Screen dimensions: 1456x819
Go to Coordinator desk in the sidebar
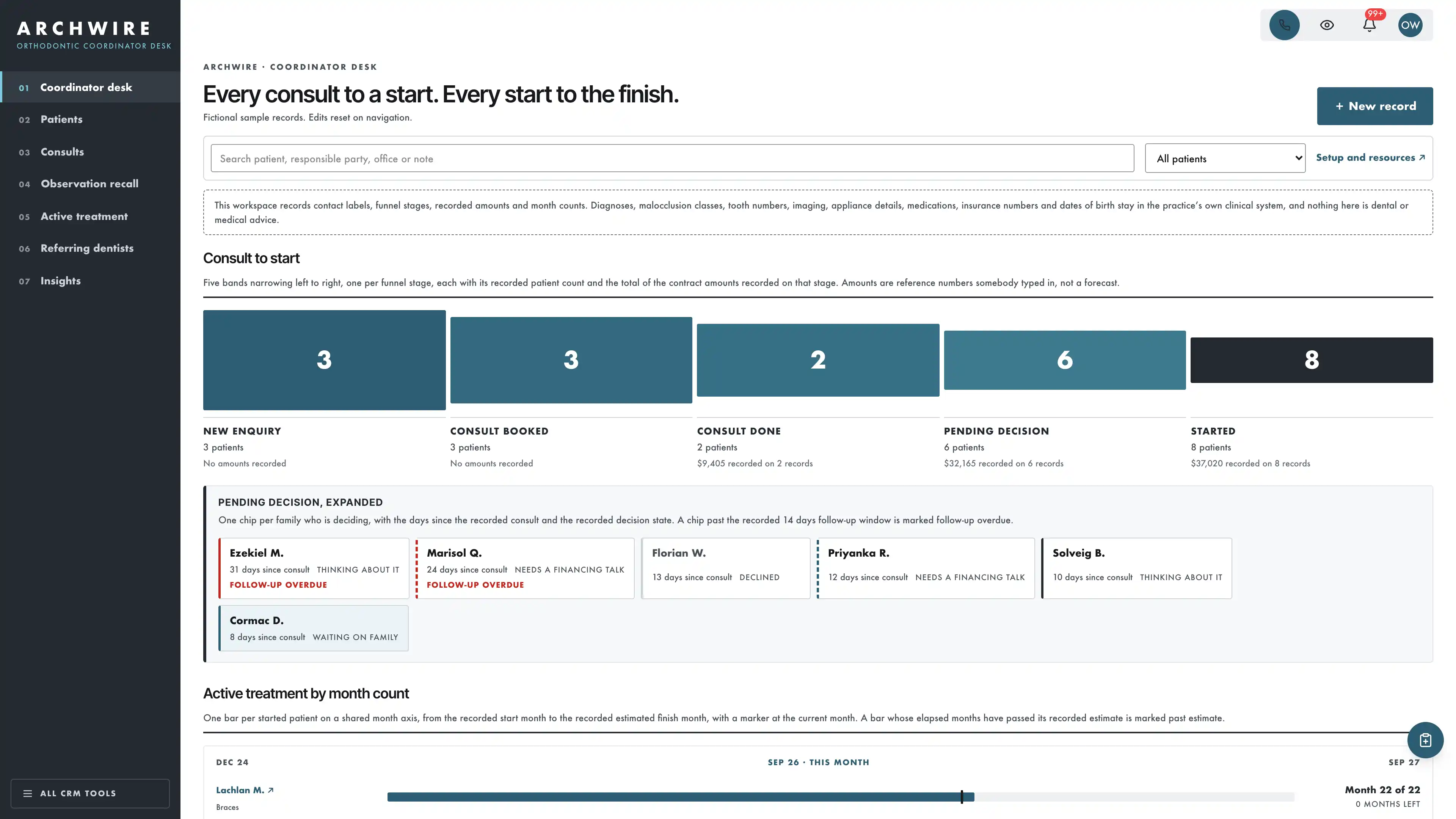pyautogui.click(x=91, y=87)
